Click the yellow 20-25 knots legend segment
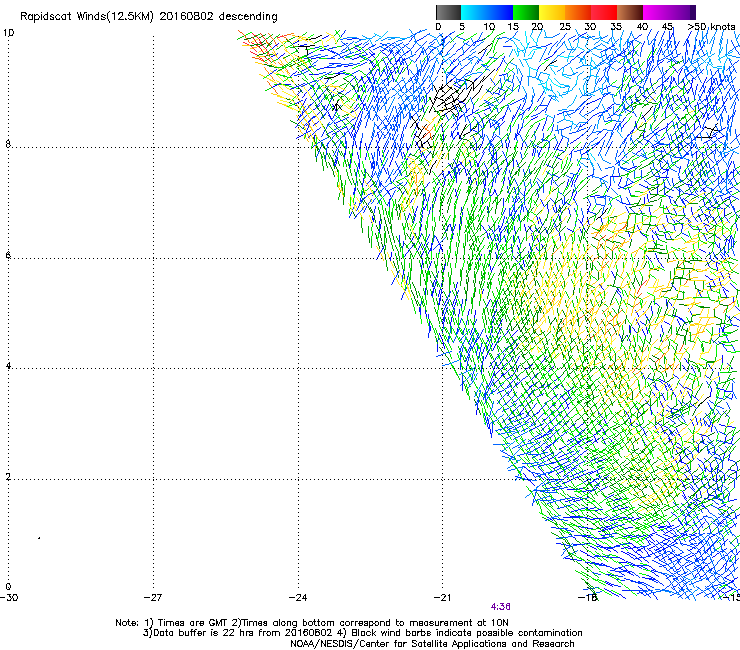 pos(552,12)
